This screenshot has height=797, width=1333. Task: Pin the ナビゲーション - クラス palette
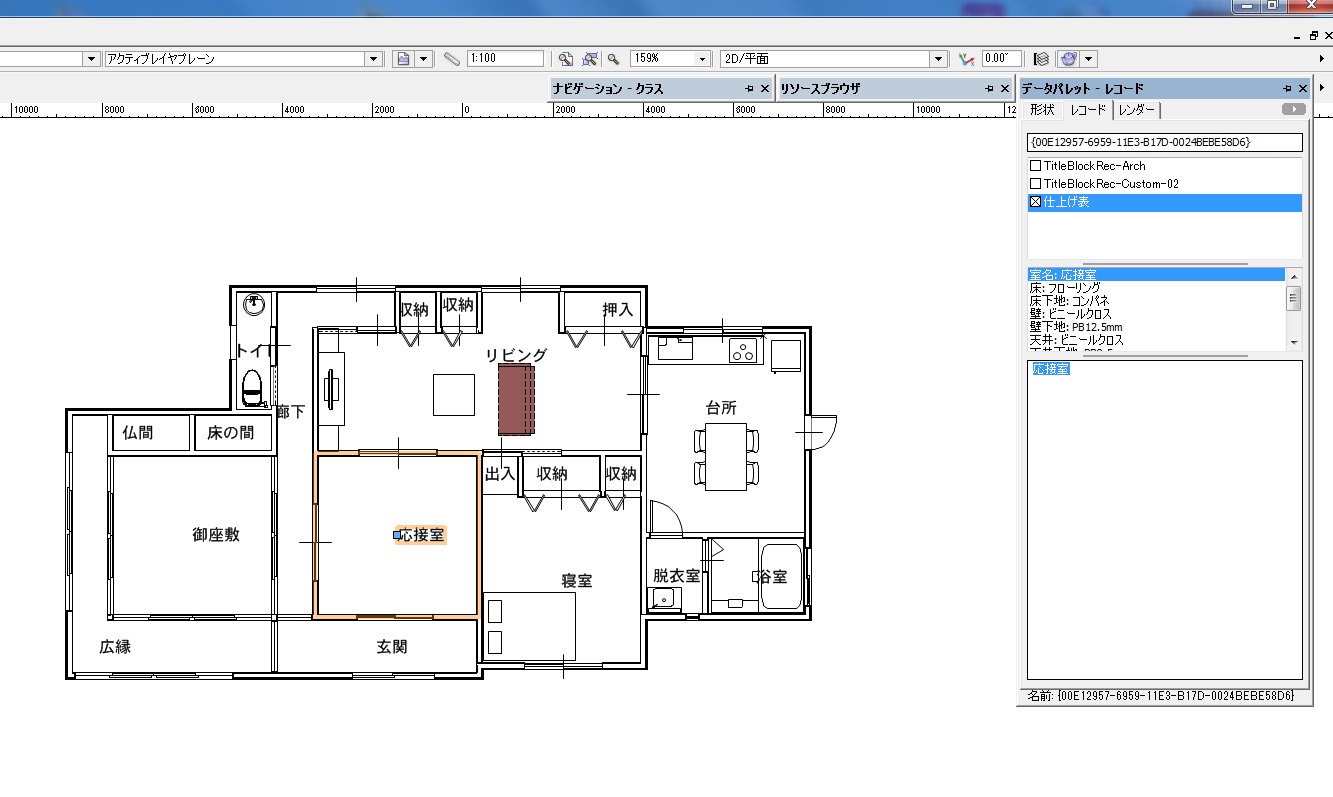click(x=749, y=89)
